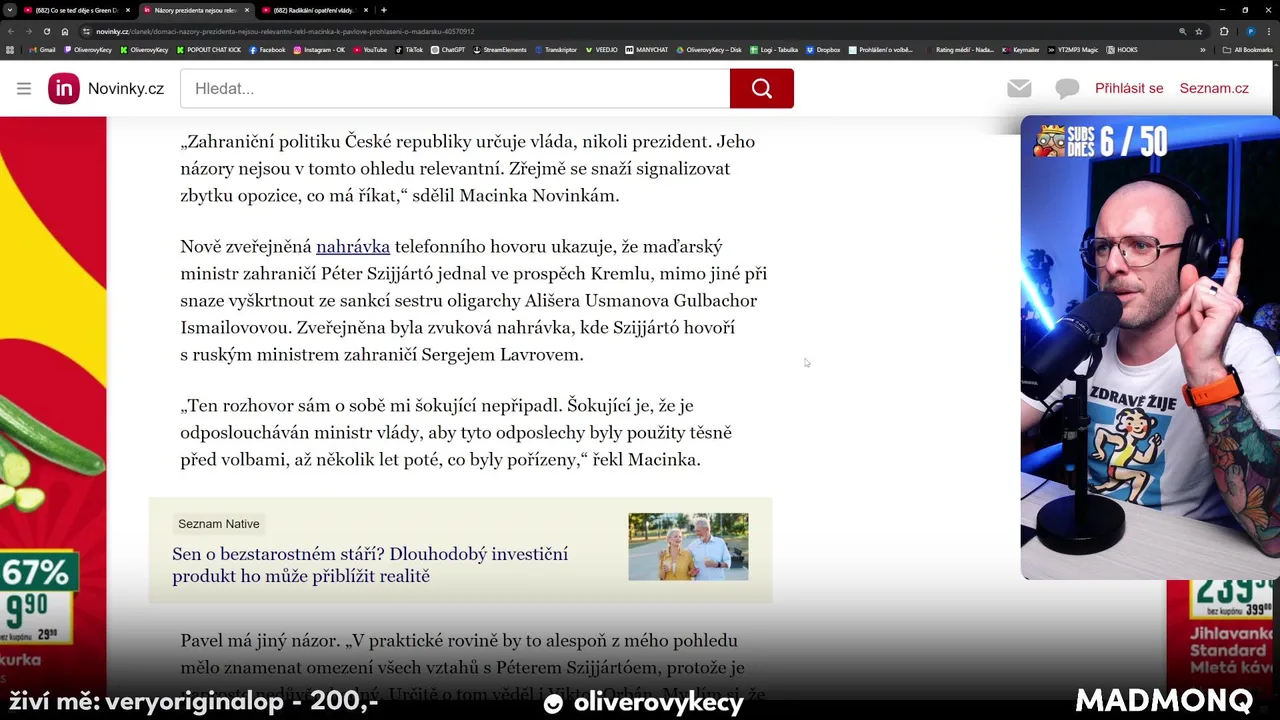Click the red search magnifier button

pos(762,88)
